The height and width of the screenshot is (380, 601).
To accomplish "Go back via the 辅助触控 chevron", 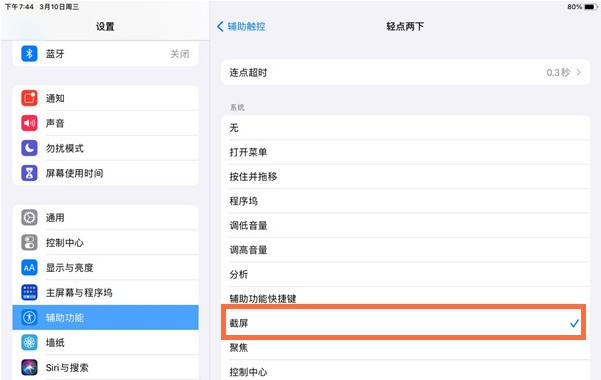I will click(x=241, y=26).
